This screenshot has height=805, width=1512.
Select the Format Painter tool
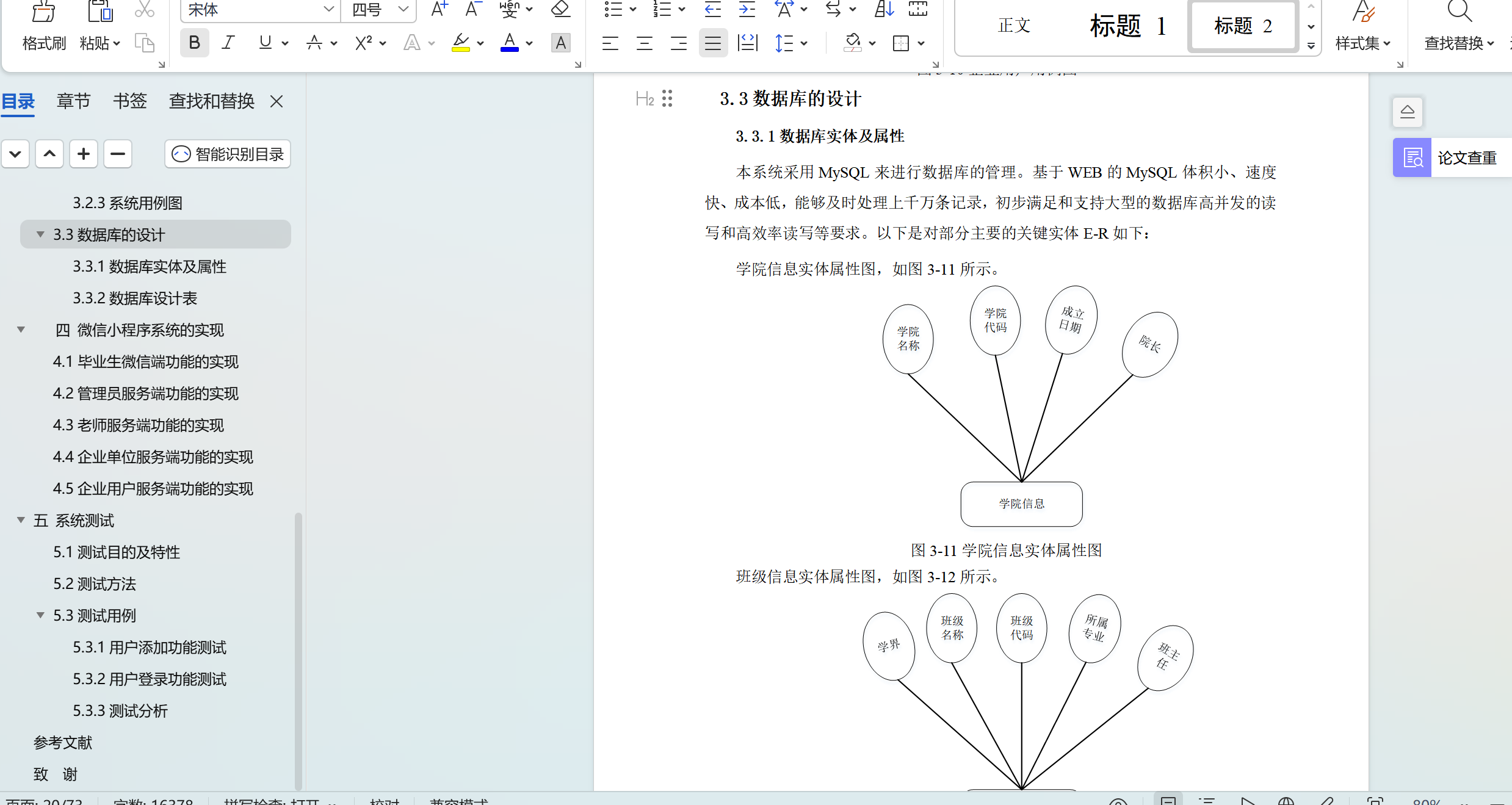[x=43, y=26]
